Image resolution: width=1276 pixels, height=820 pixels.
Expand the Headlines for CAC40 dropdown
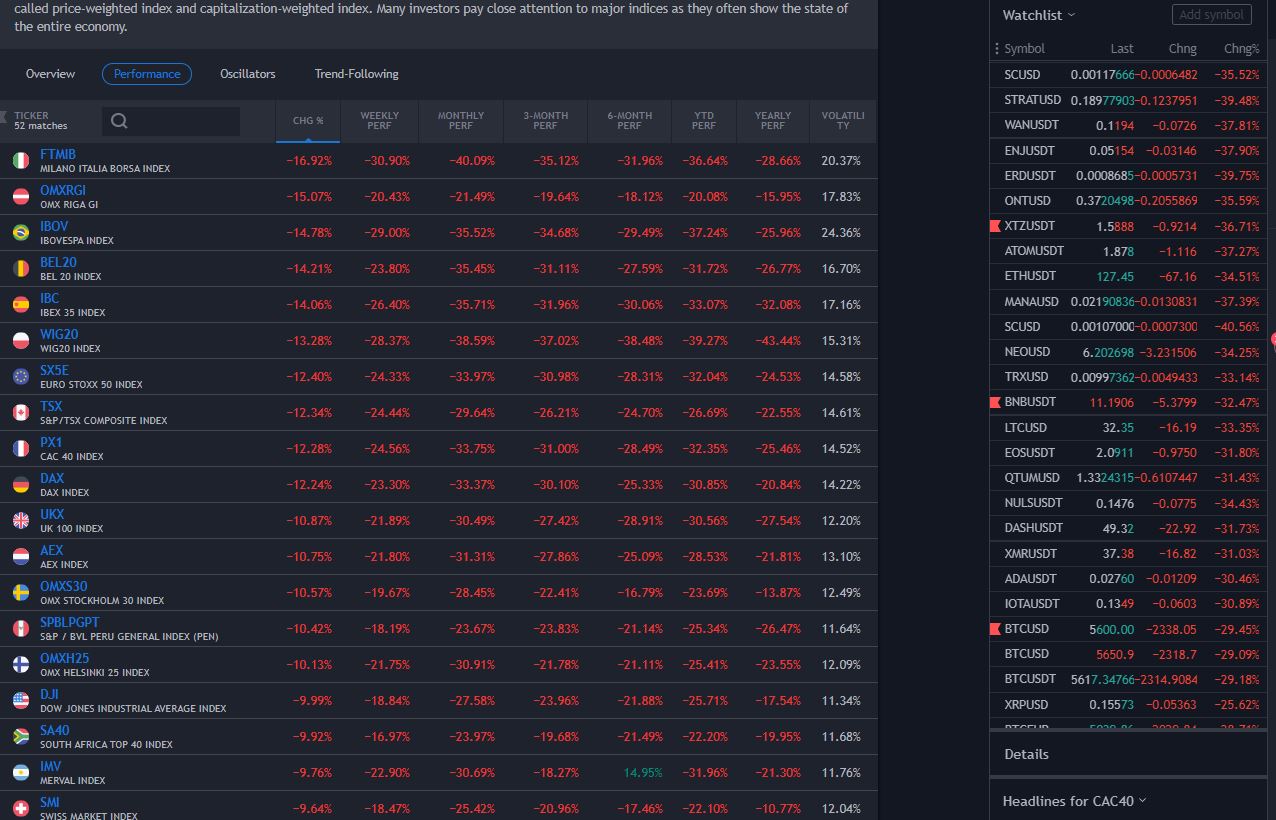(x=1074, y=801)
